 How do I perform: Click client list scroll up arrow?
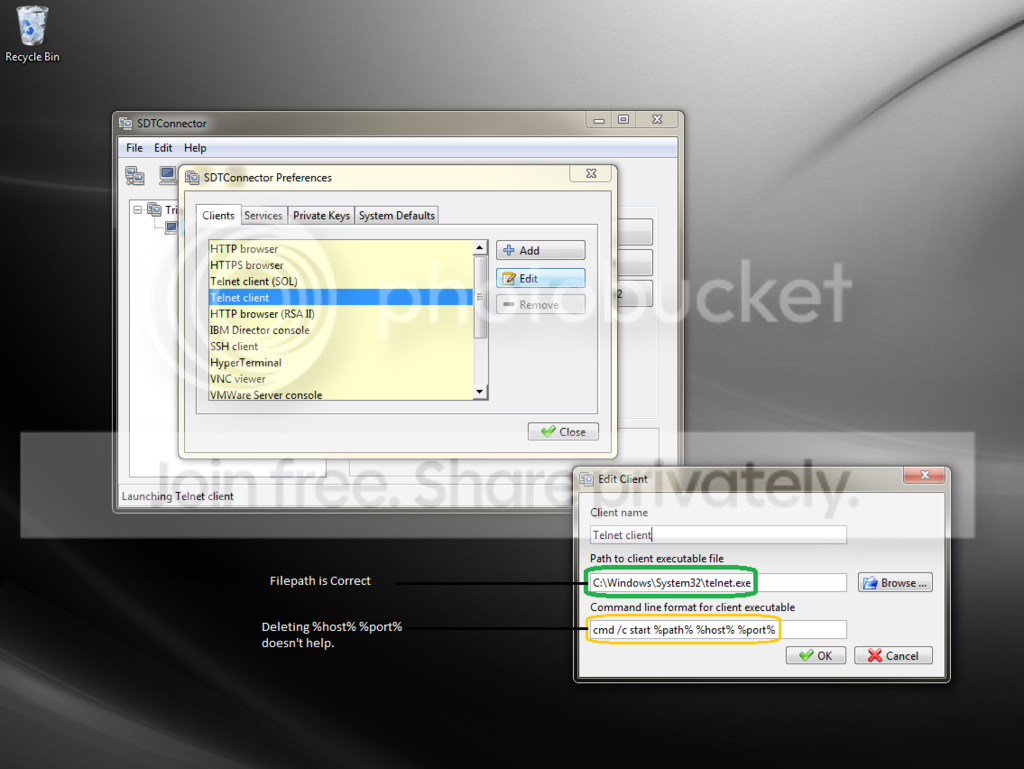point(480,247)
